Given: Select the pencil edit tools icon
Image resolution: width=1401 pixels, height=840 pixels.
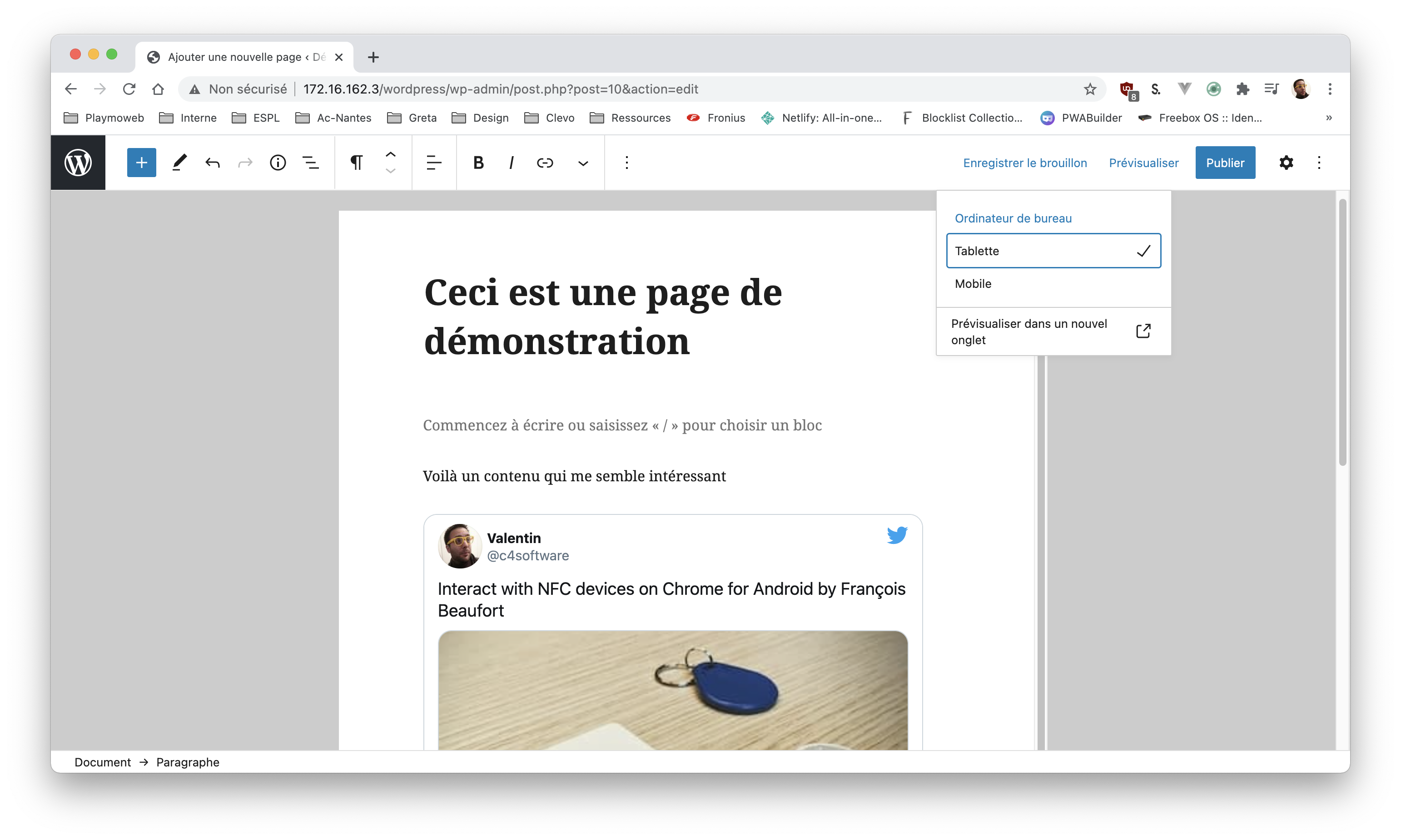Looking at the screenshot, I should (x=179, y=163).
